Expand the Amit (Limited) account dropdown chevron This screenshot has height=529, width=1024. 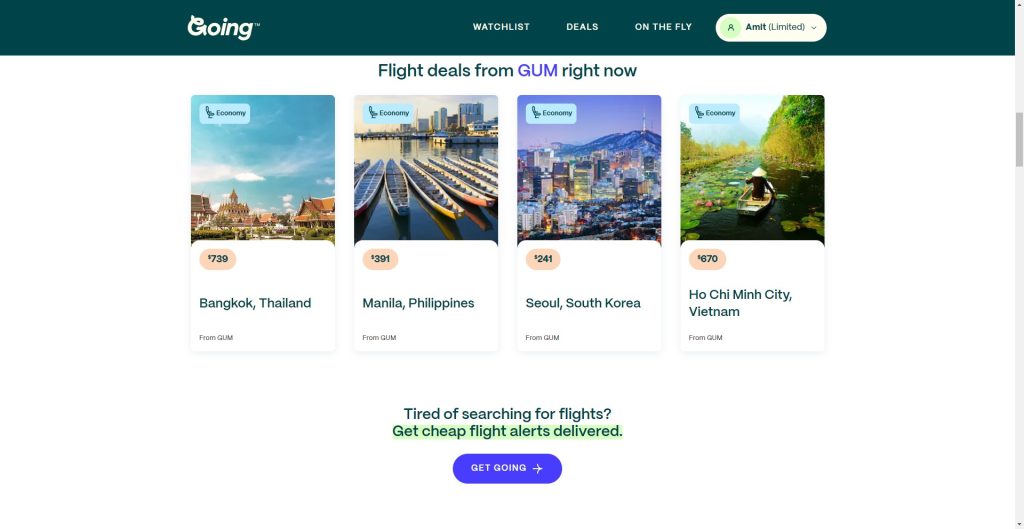coord(814,28)
